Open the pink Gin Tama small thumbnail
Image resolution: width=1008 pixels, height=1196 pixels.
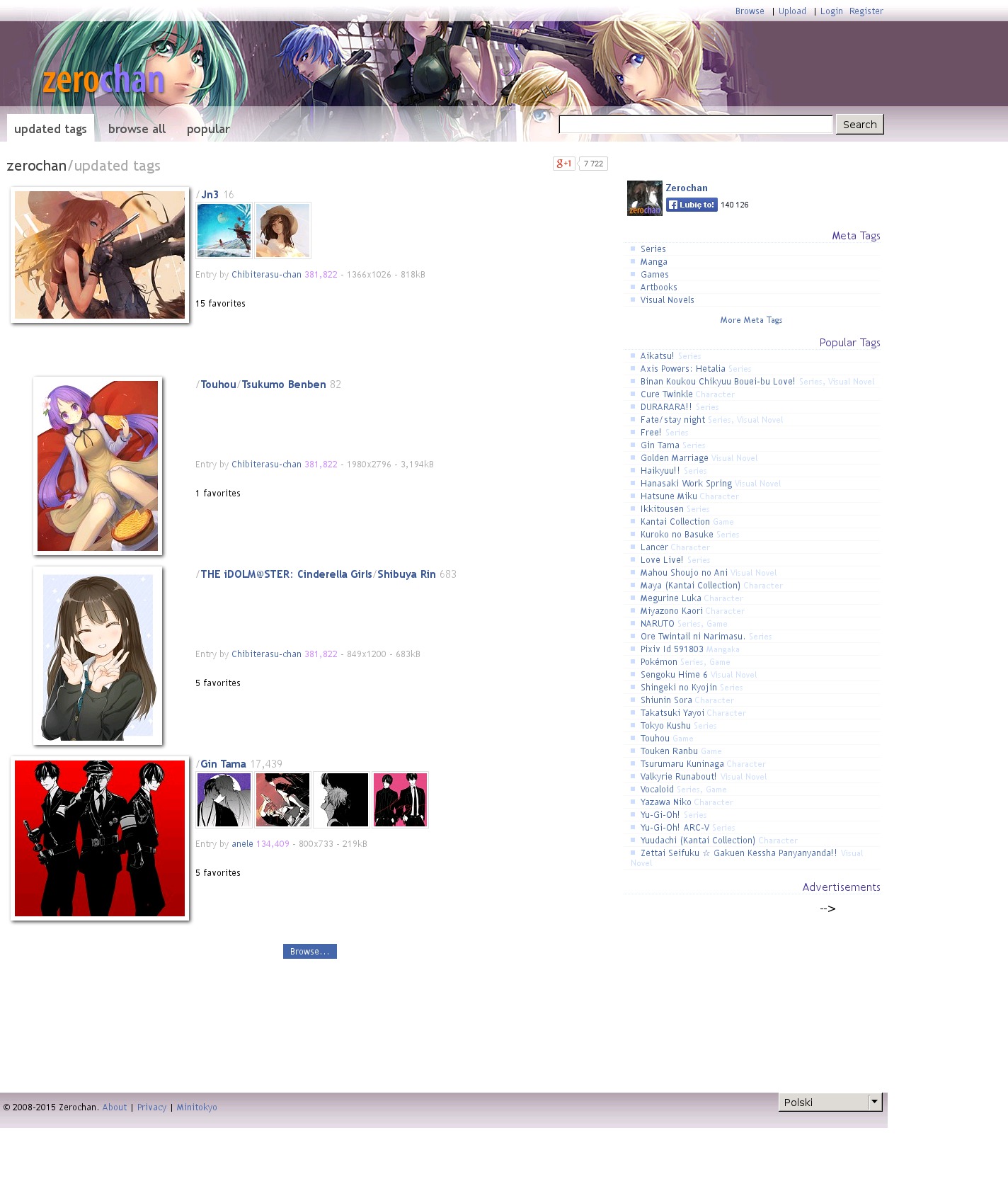pyautogui.click(x=400, y=799)
